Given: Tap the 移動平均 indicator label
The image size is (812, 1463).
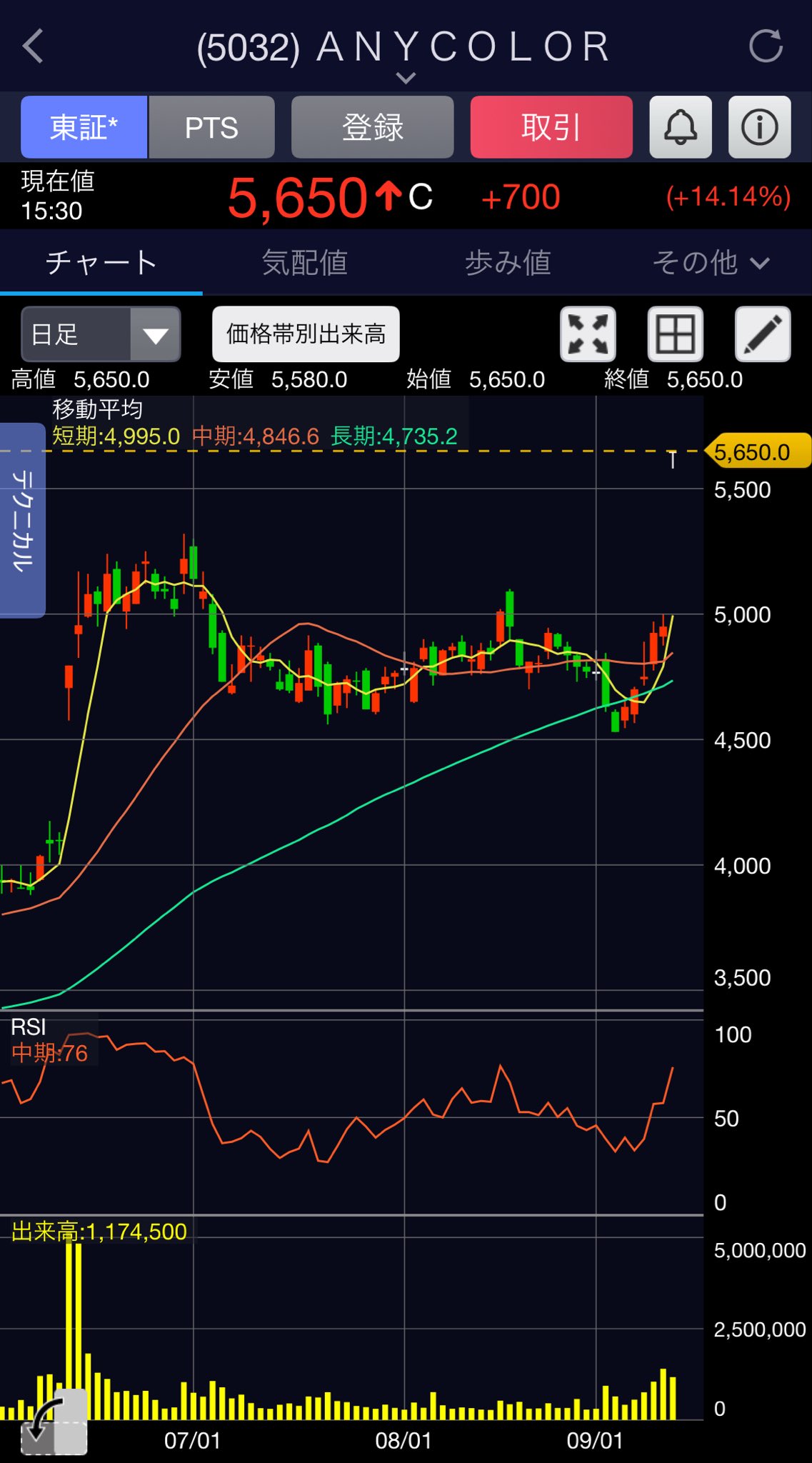Looking at the screenshot, I should coord(97,409).
